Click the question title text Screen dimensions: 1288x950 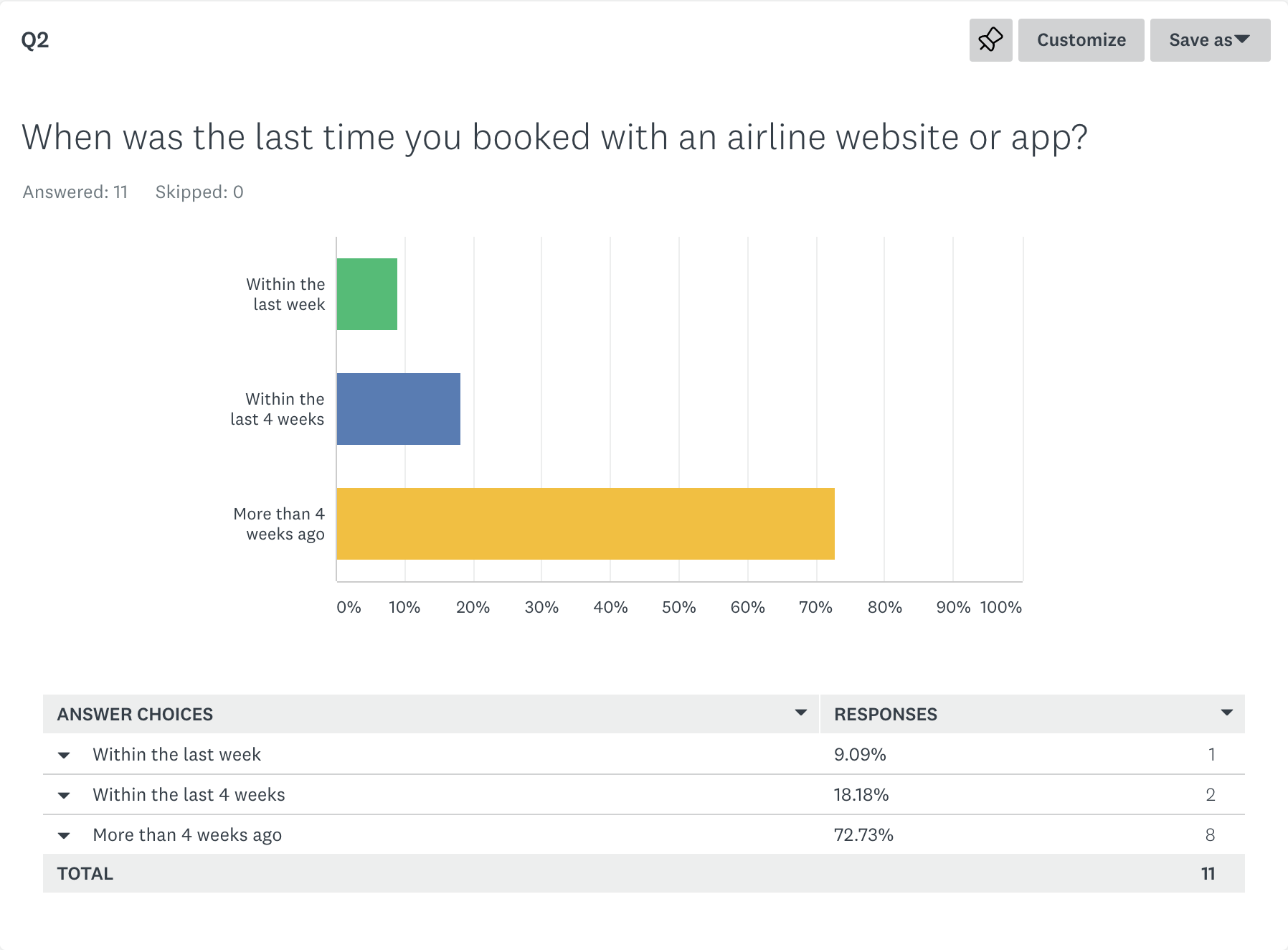click(x=554, y=138)
